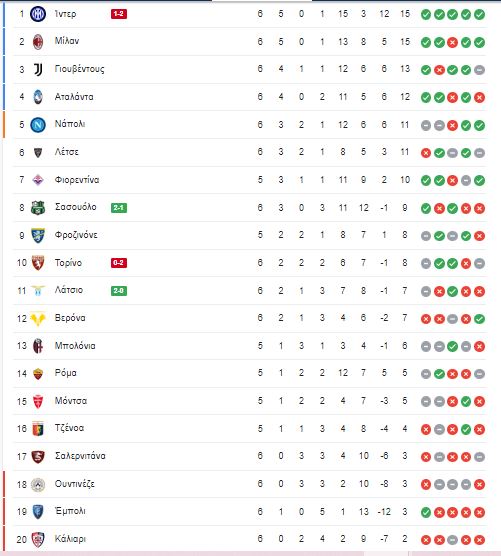The height and width of the screenshot is (556, 501).
Task: Click the Cagliari club crest icon
Action: click(x=38, y=539)
